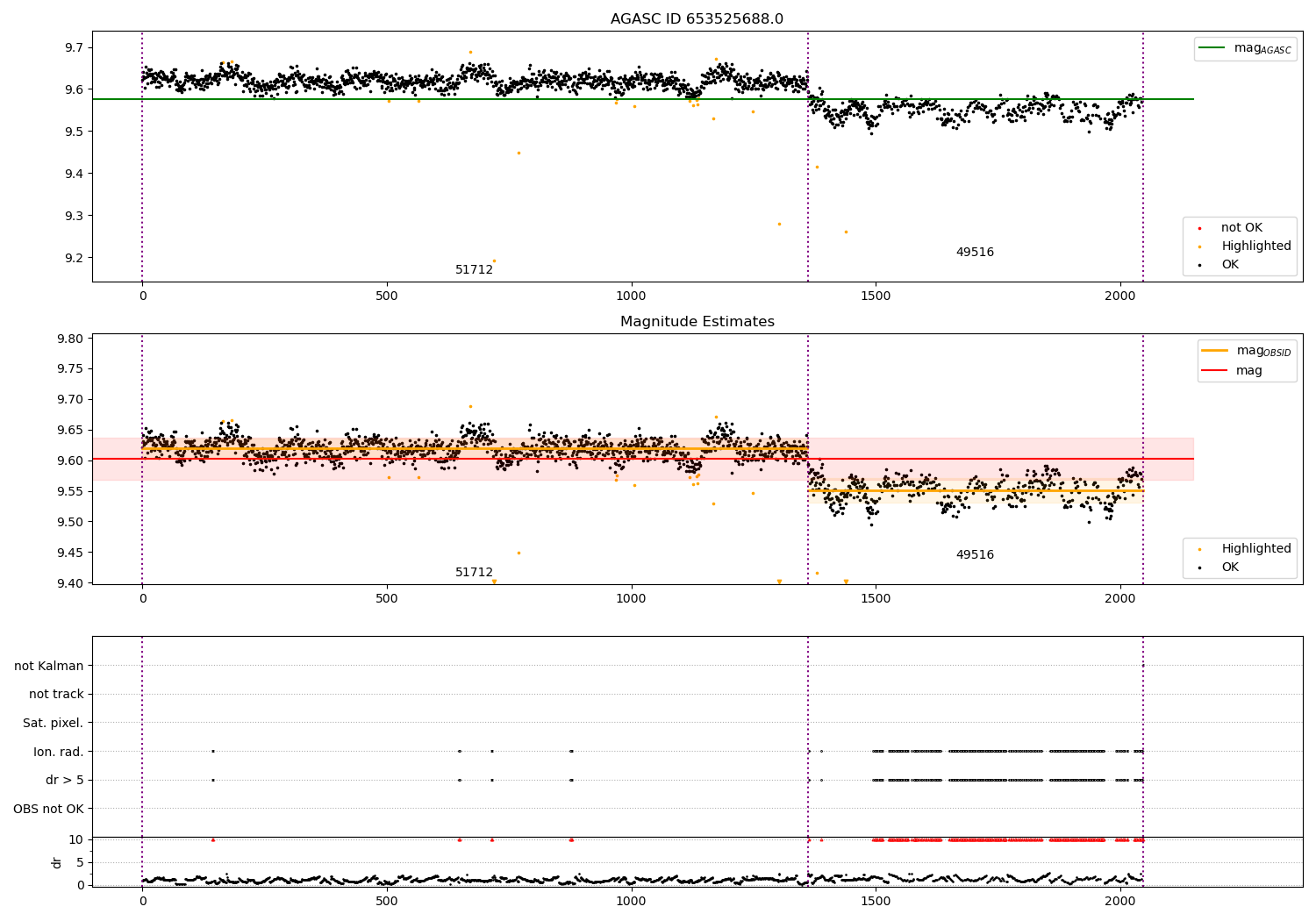
Task: Click the 9.4 y-axis tick in top plot
Action: pyautogui.click(x=74, y=174)
